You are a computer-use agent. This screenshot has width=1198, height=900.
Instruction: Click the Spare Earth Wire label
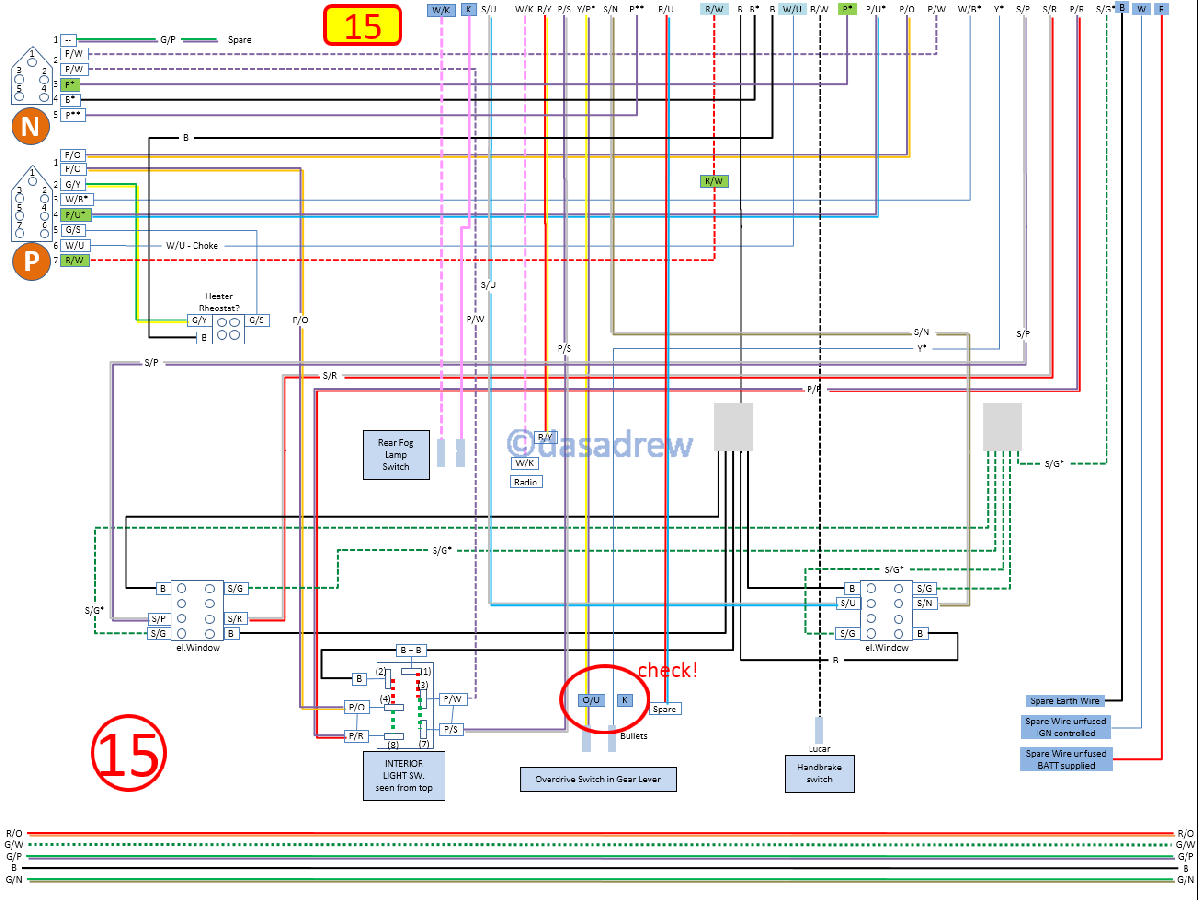click(1063, 701)
